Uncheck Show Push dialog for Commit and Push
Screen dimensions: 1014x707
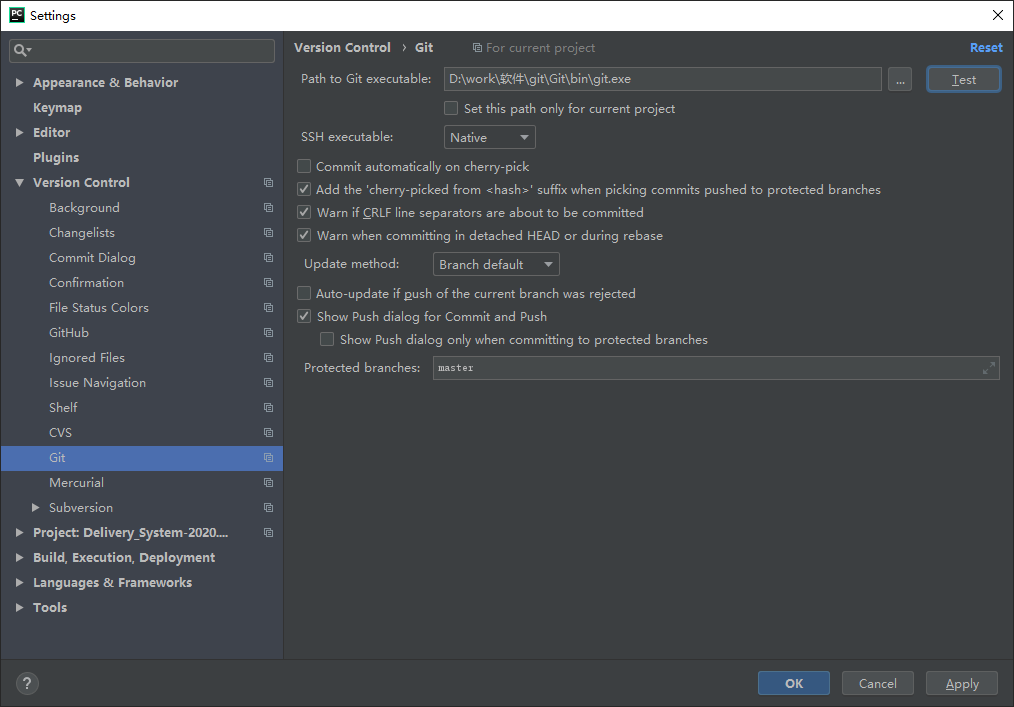point(304,316)
